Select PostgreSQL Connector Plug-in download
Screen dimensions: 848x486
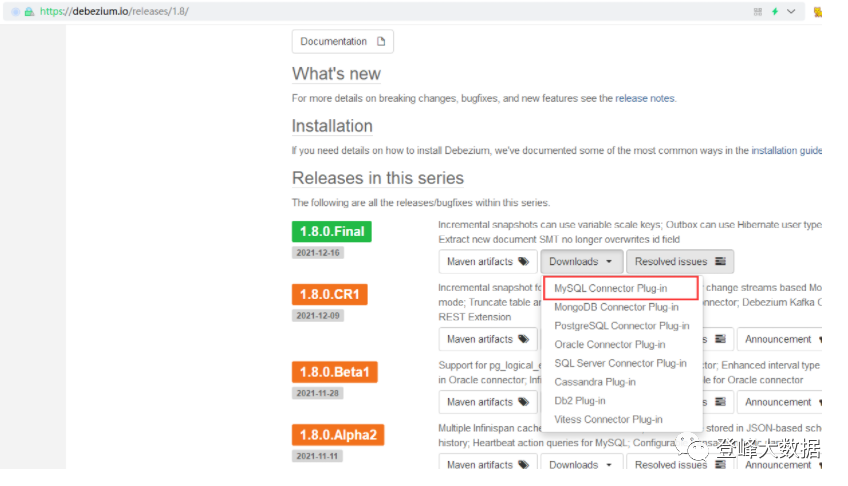point(621,326)
